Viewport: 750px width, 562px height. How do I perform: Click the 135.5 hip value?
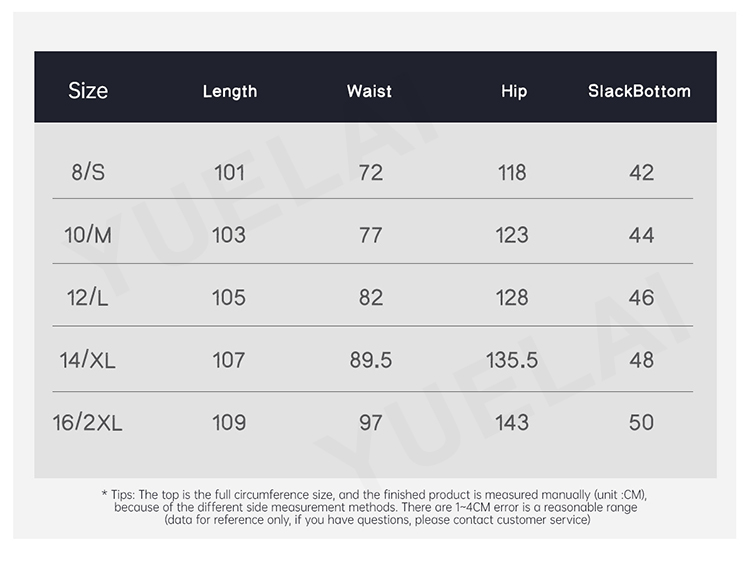tap(512, 360)
